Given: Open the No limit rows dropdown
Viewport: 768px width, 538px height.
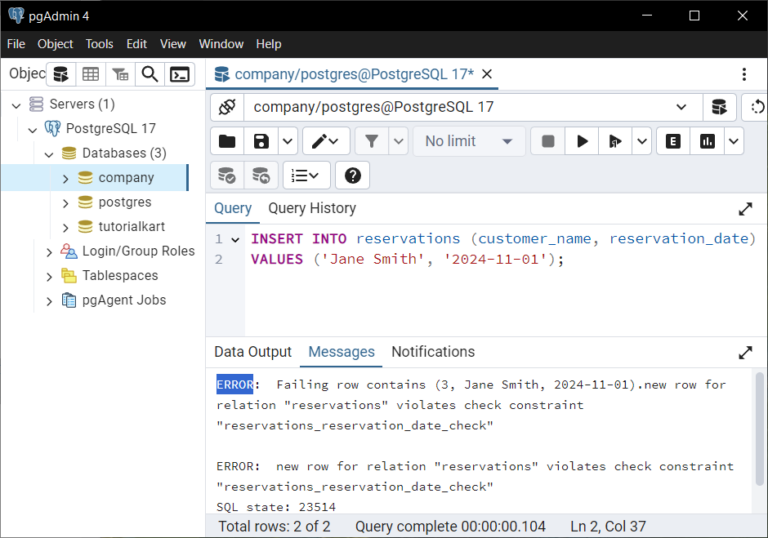Looking at the screenshot, I should 469,141.
